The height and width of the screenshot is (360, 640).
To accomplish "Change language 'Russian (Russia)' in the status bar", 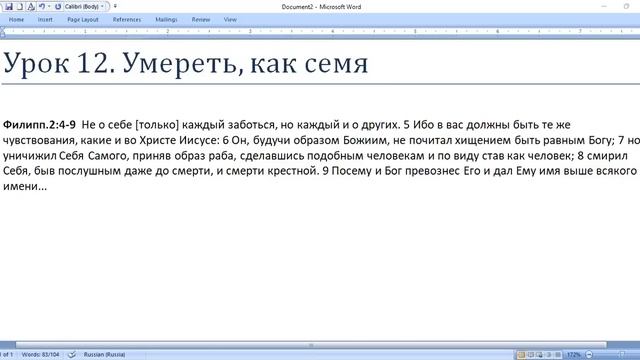I will pos(104,355).
